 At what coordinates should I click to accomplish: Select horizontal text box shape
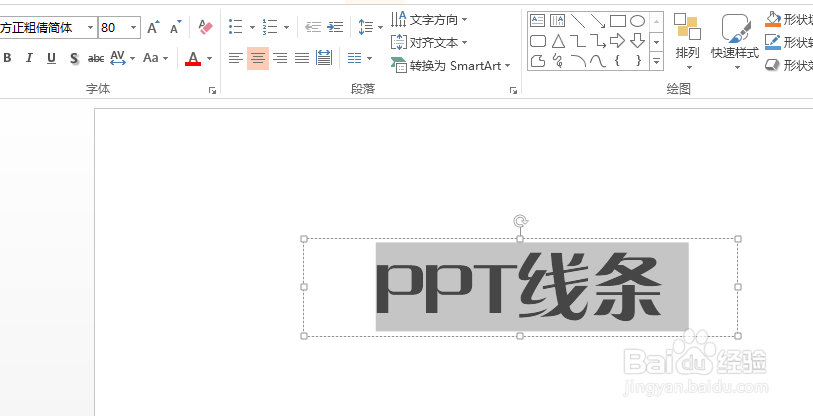tap(538, 21)
